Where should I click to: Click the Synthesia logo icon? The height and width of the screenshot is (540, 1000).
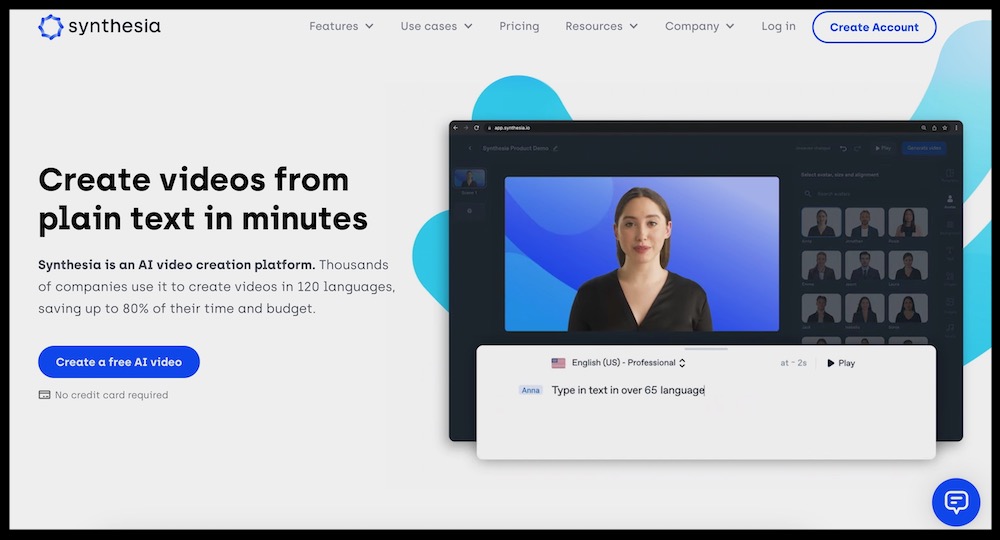(50, 27)
